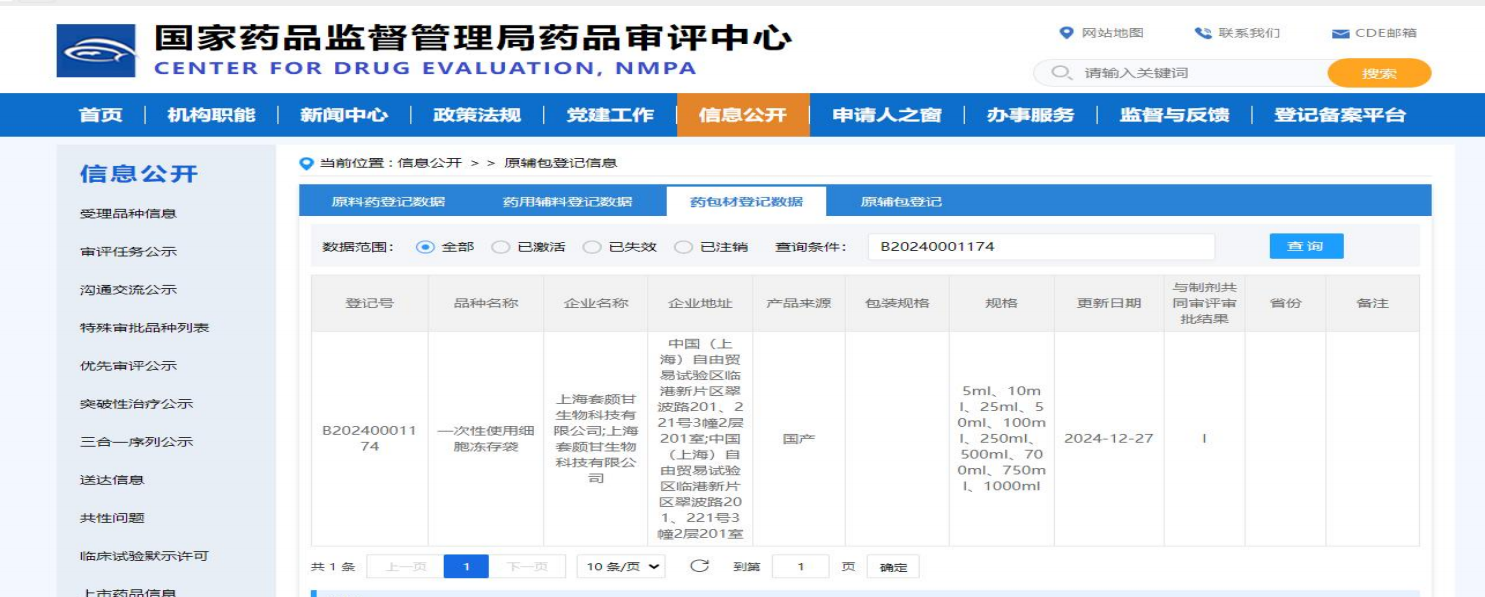This screenshot has height=597, width=1485.
Task: Click the CDE logo icon
Action: pyautogui.click(x=96, y=51)
